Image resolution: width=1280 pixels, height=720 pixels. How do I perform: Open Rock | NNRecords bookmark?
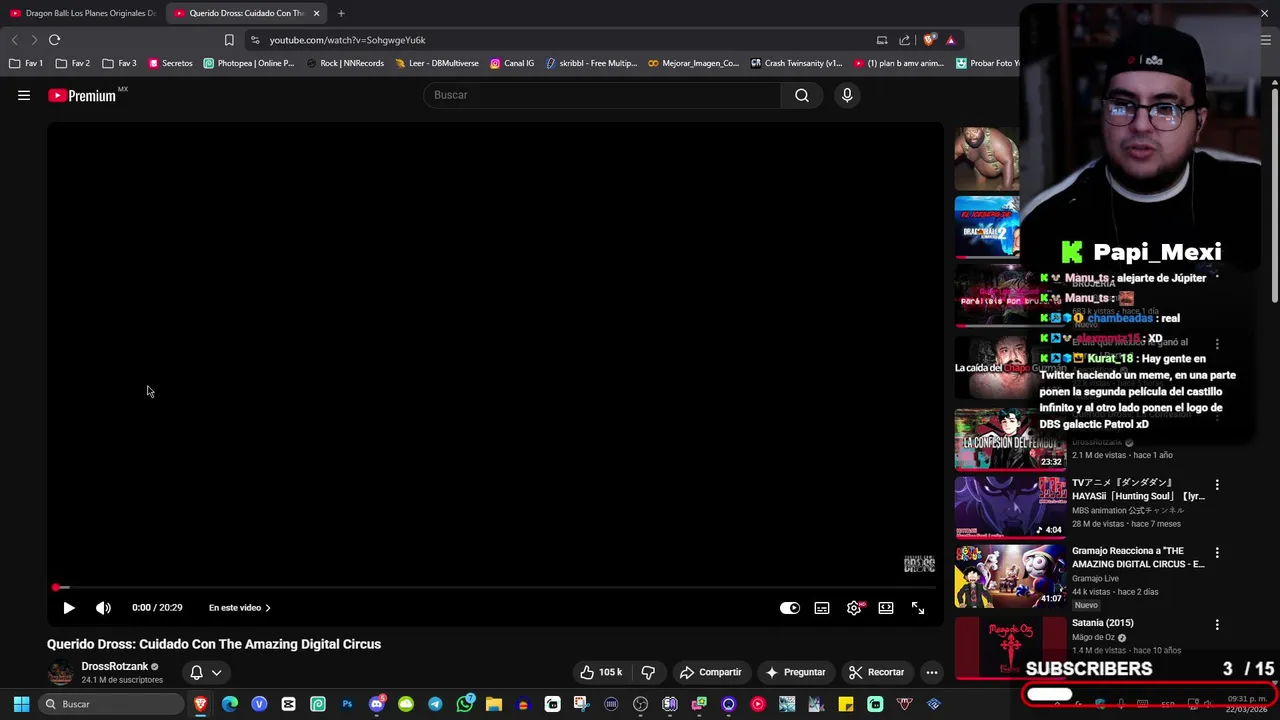tap(345, 63)
